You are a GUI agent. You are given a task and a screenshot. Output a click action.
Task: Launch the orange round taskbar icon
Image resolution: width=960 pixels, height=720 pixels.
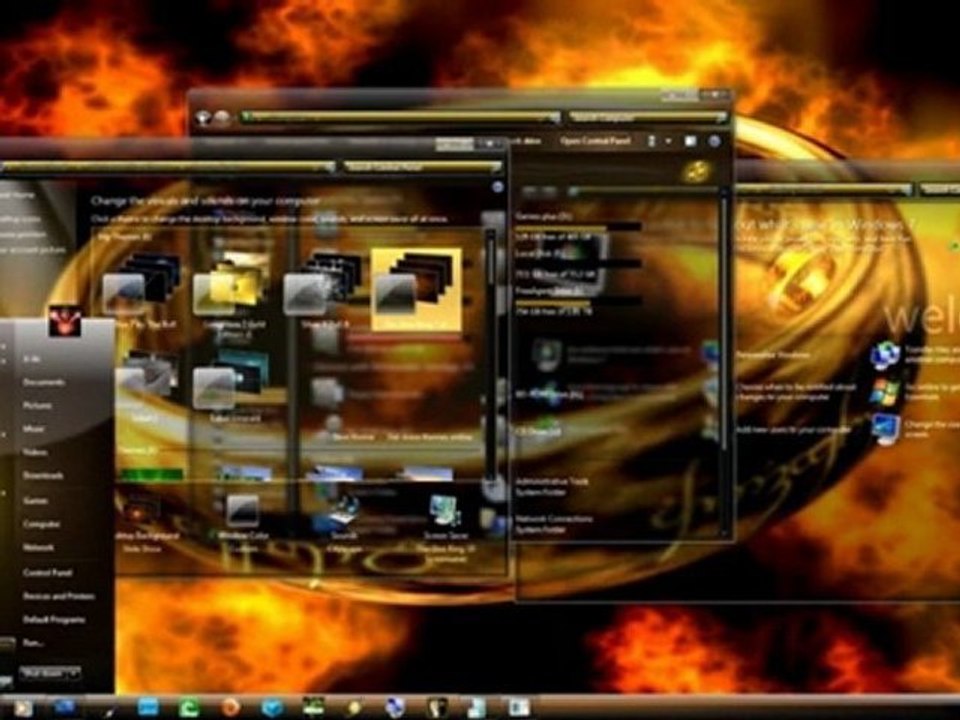[231, 708]
